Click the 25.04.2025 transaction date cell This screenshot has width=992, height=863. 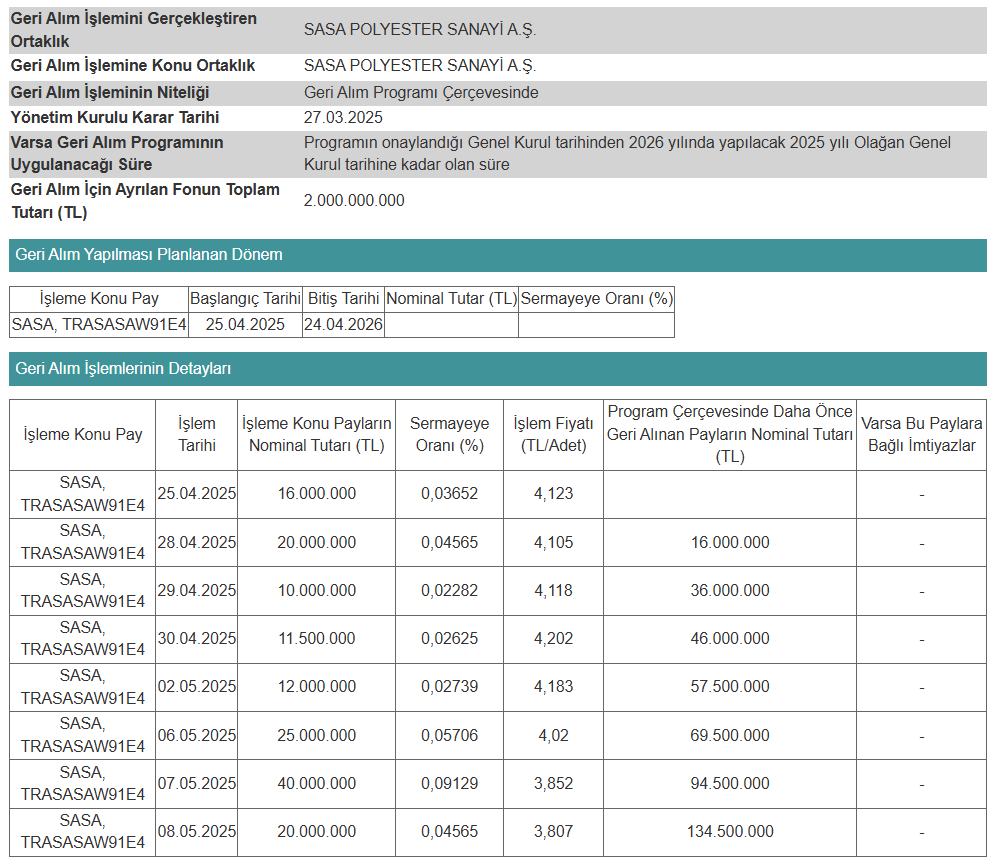point(196,494)
